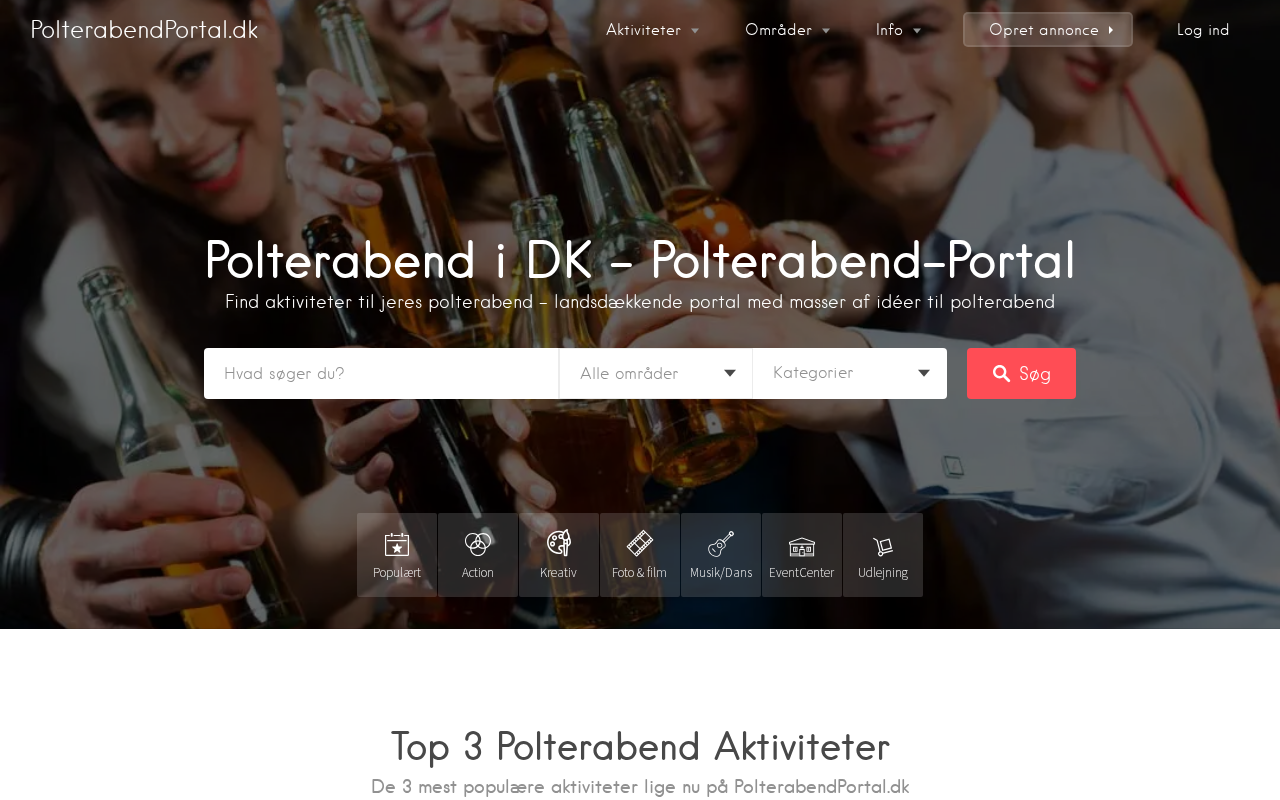Click the magnifier Søg button
This screenshot has width=1280, height=800.
click(x=1021, y=373)
